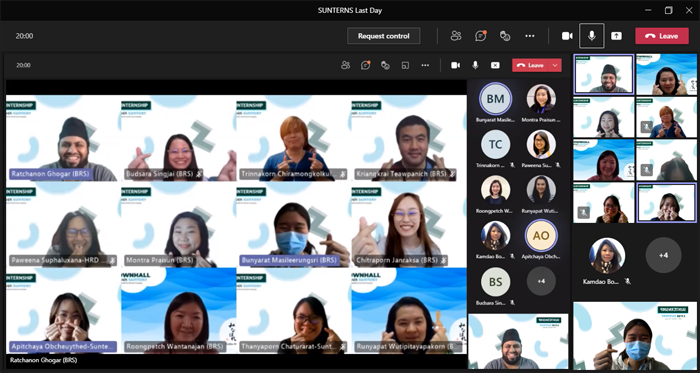
Task: Click the BM avatar for Bunyarat
Action: tap(496, 99)
